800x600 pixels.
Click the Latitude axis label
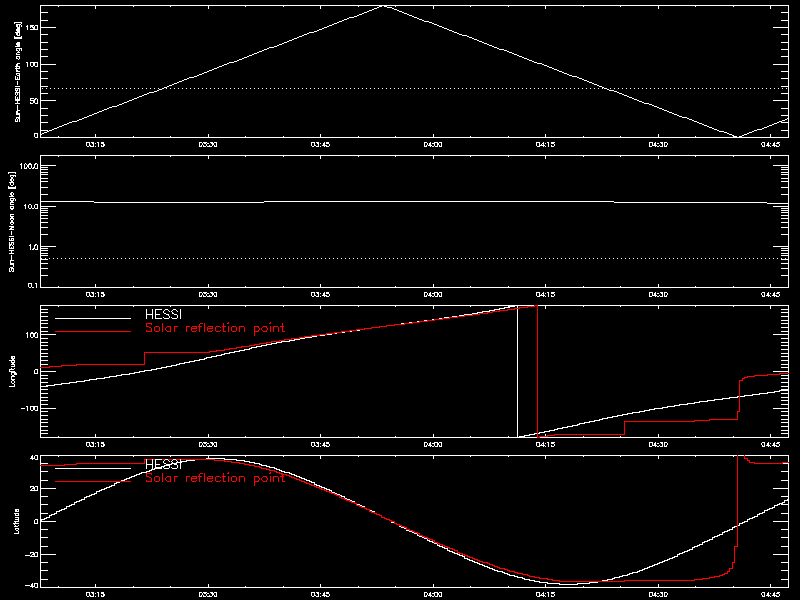[x=16, y=521]
